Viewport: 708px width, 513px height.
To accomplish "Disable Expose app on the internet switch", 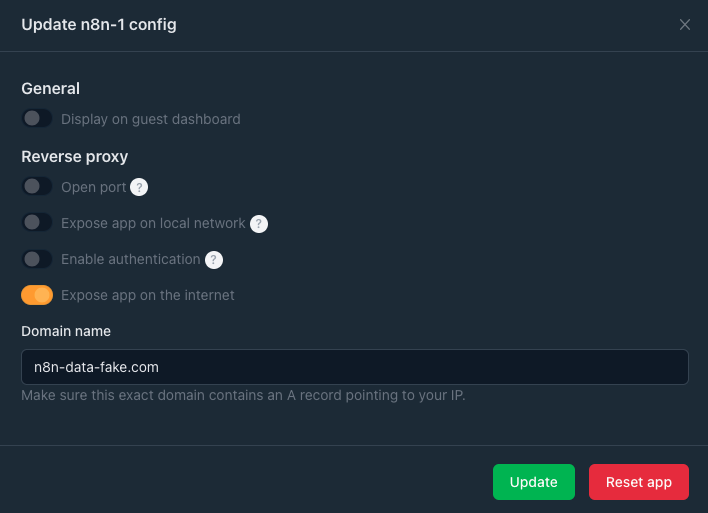I will [37, 295].
